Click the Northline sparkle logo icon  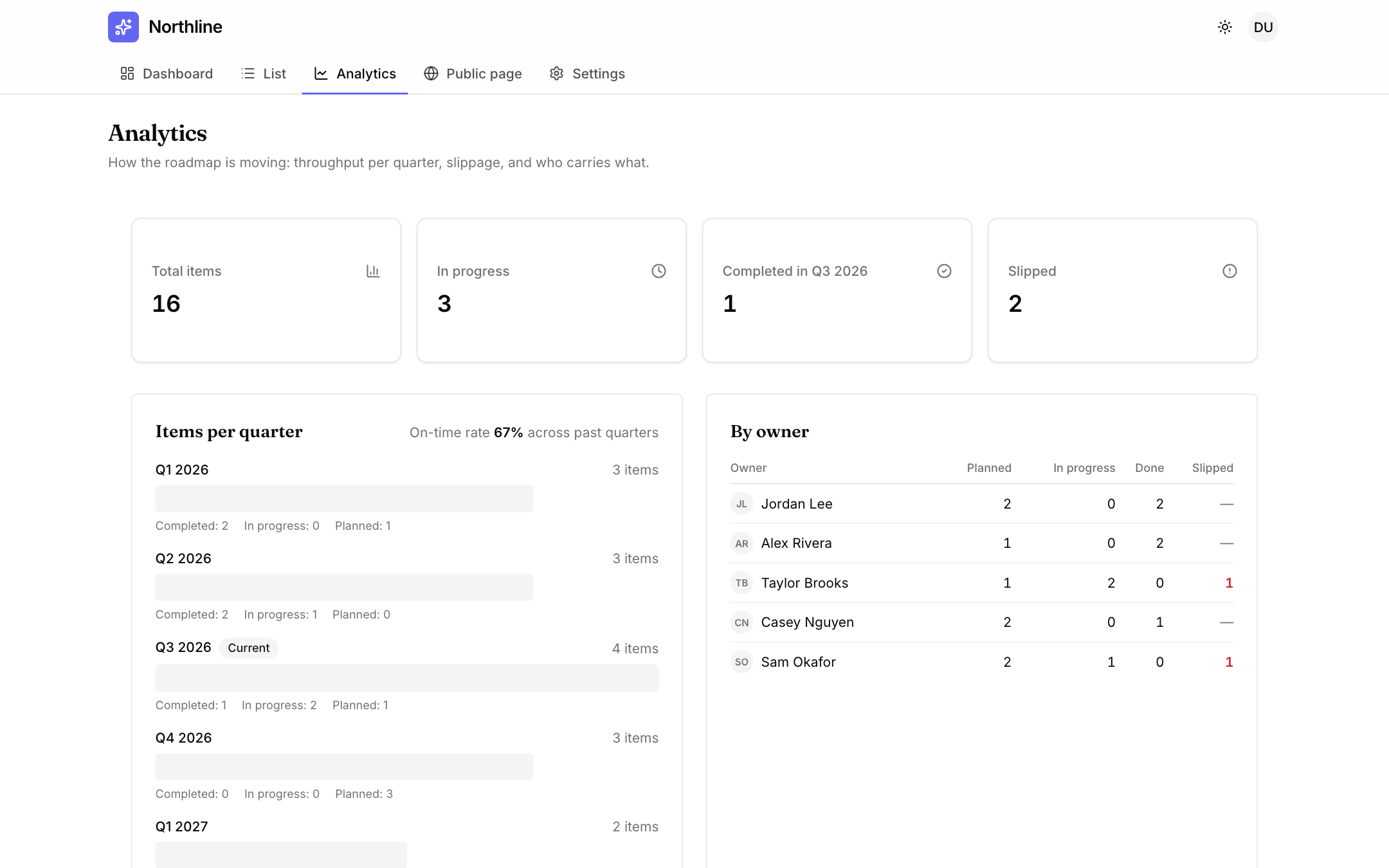pos(123,27)
